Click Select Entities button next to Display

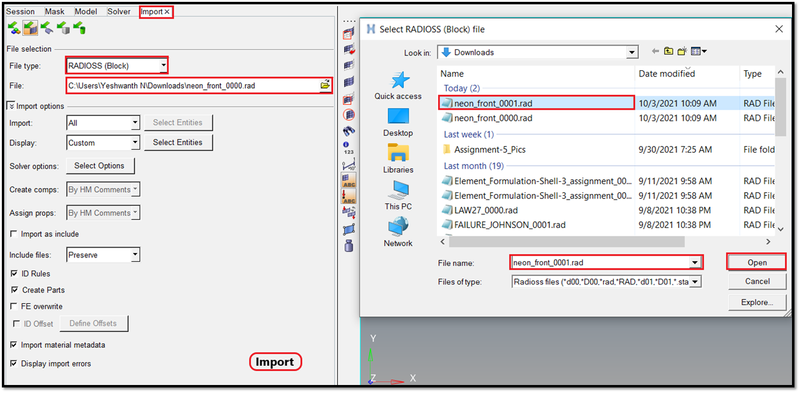pyautogui.click(x=178, y=142)
